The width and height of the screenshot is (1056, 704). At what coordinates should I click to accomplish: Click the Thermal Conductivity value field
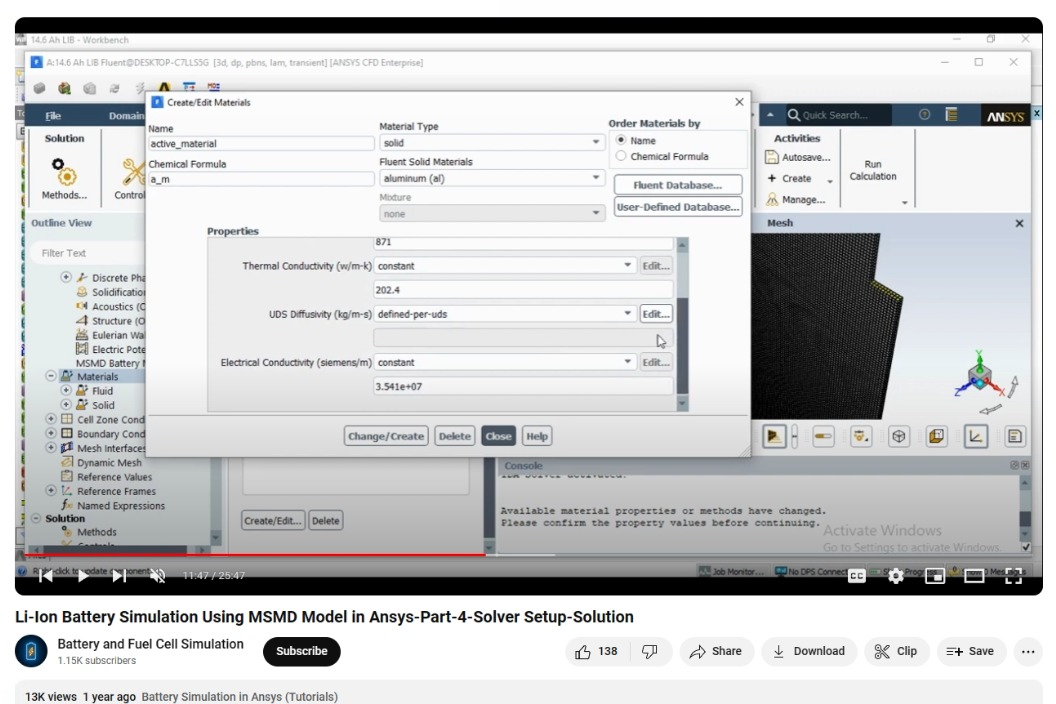point(523,290)
